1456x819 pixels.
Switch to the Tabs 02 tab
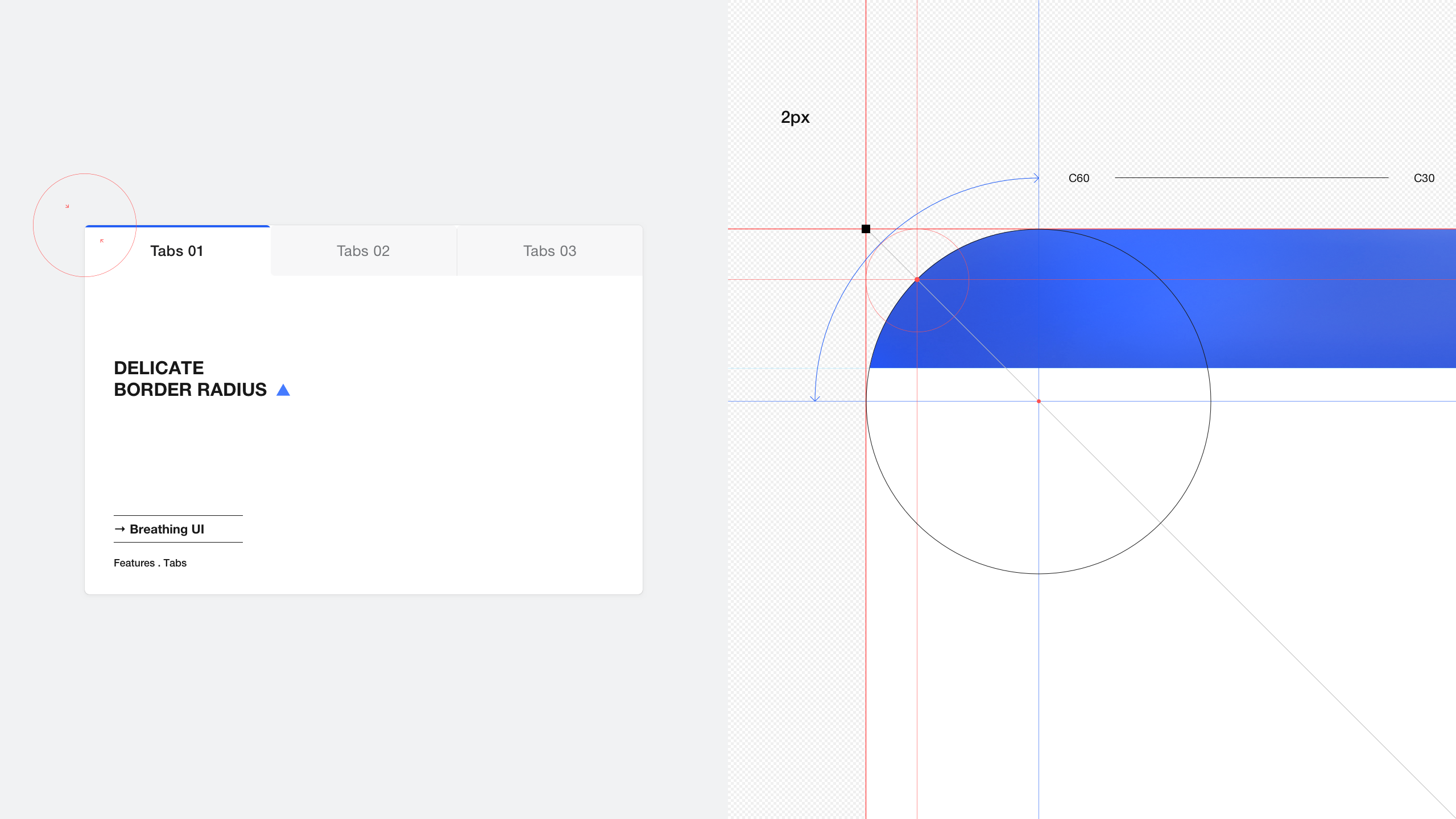[x=363, y=251]
